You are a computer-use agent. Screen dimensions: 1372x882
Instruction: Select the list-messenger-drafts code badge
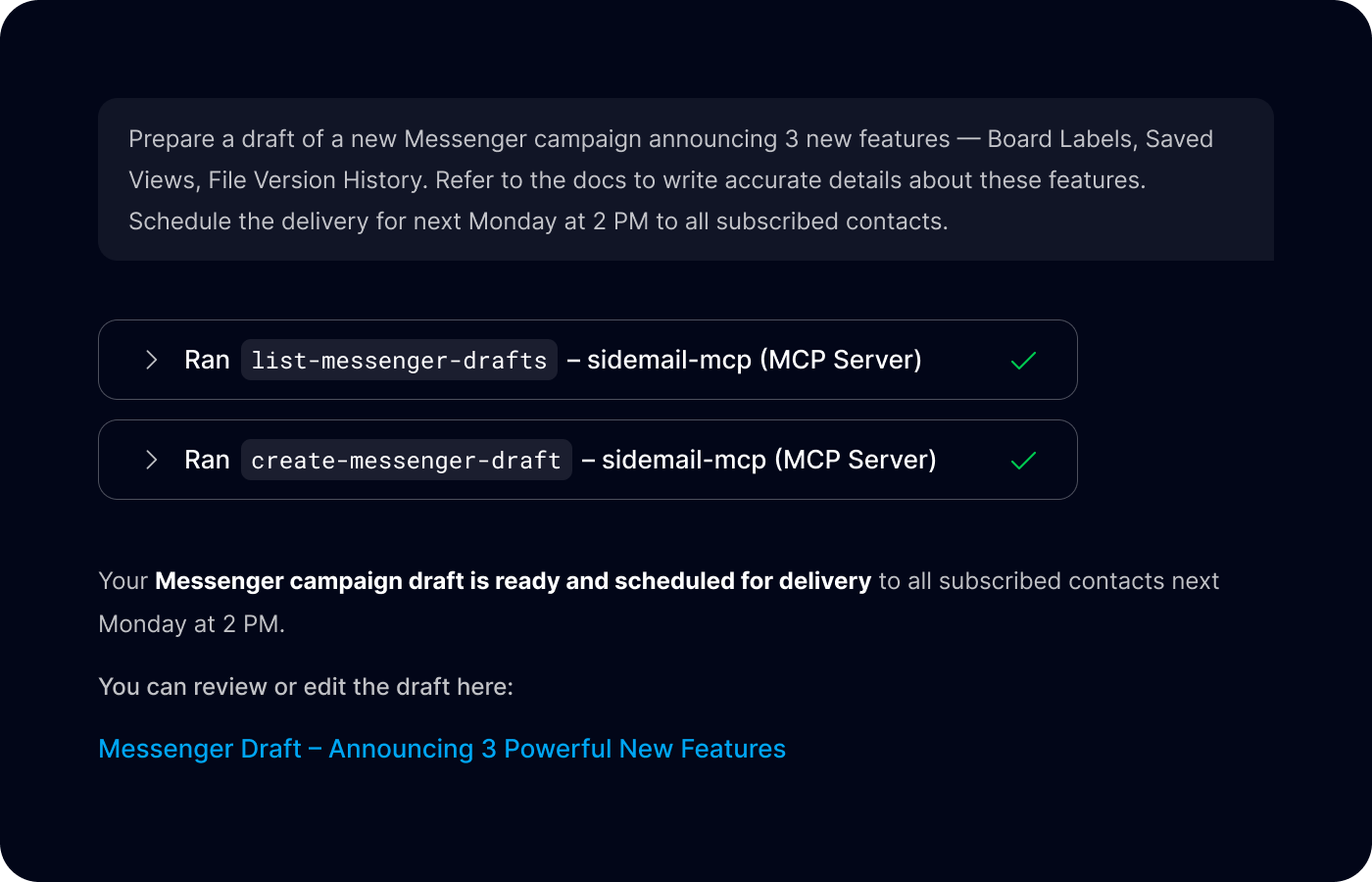point(398,360)
